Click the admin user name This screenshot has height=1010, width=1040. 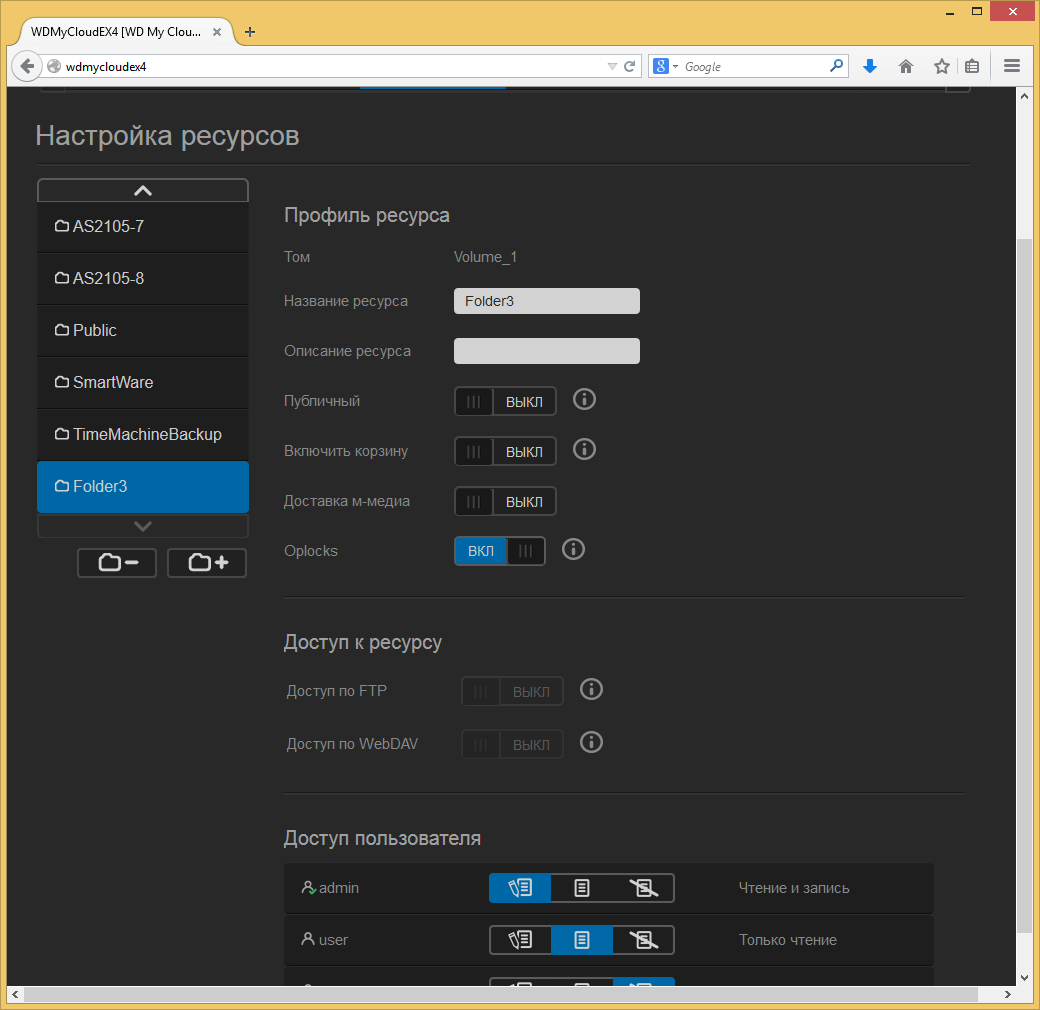(x=339, y=888)
